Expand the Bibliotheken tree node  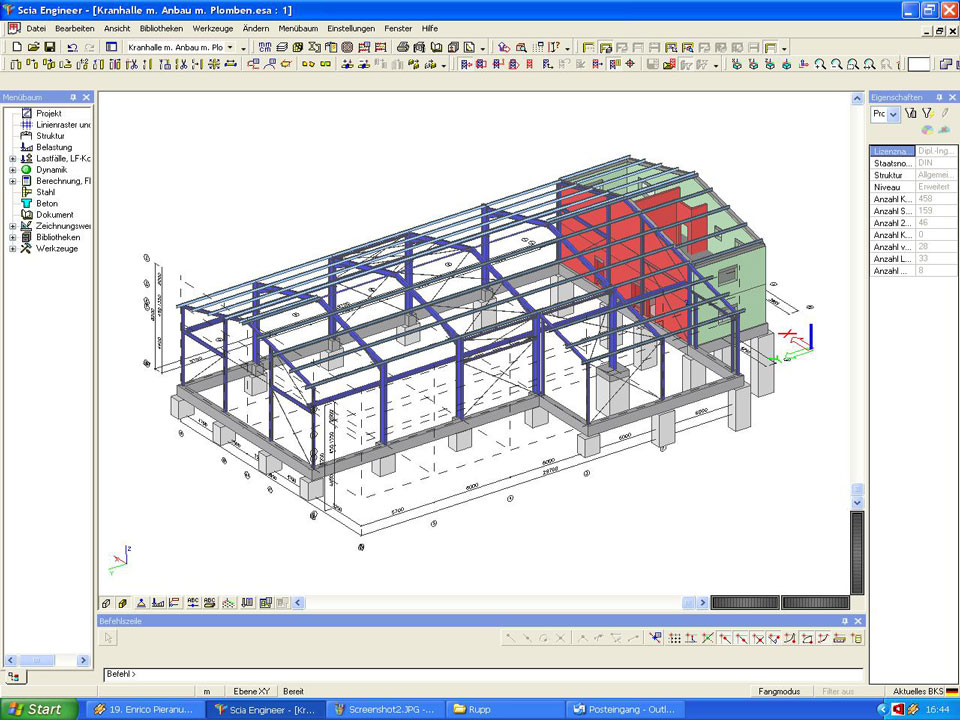point(12,238)
